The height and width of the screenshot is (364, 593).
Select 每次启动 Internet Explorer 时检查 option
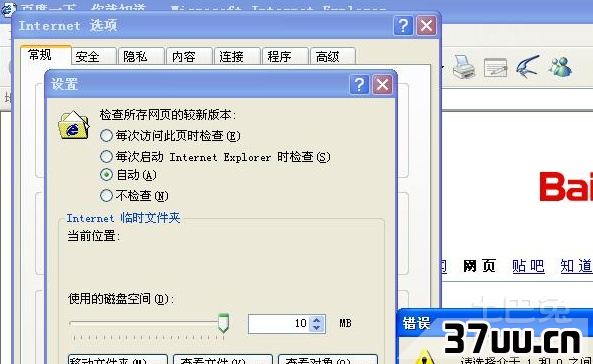pyautogui.click(x=215, y=156)
